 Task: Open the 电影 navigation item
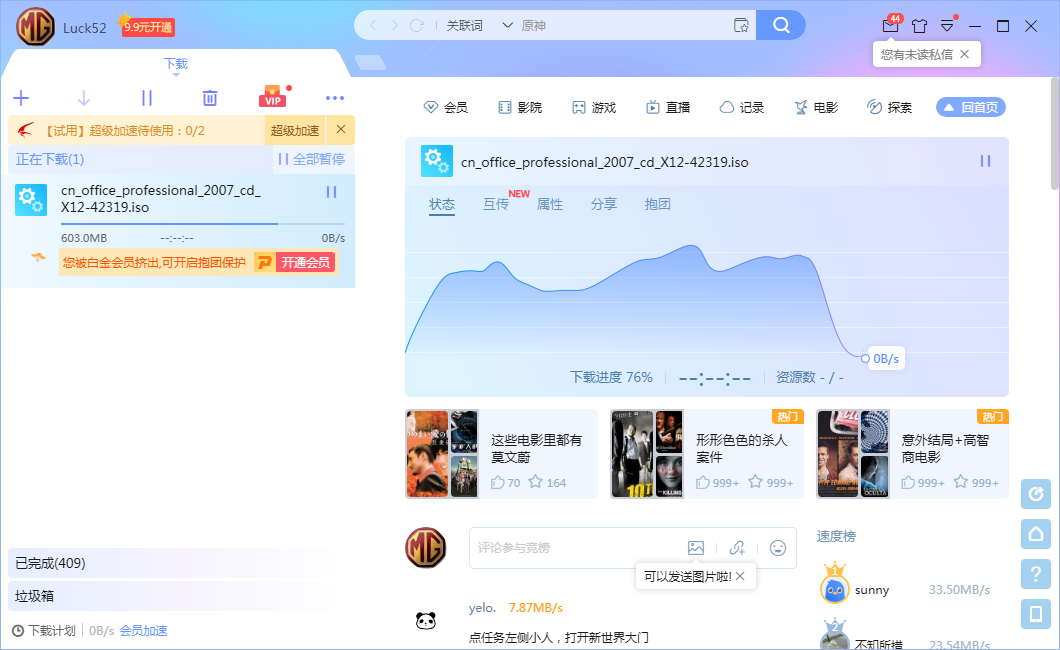pyautogui.click(x=816, y=107)
